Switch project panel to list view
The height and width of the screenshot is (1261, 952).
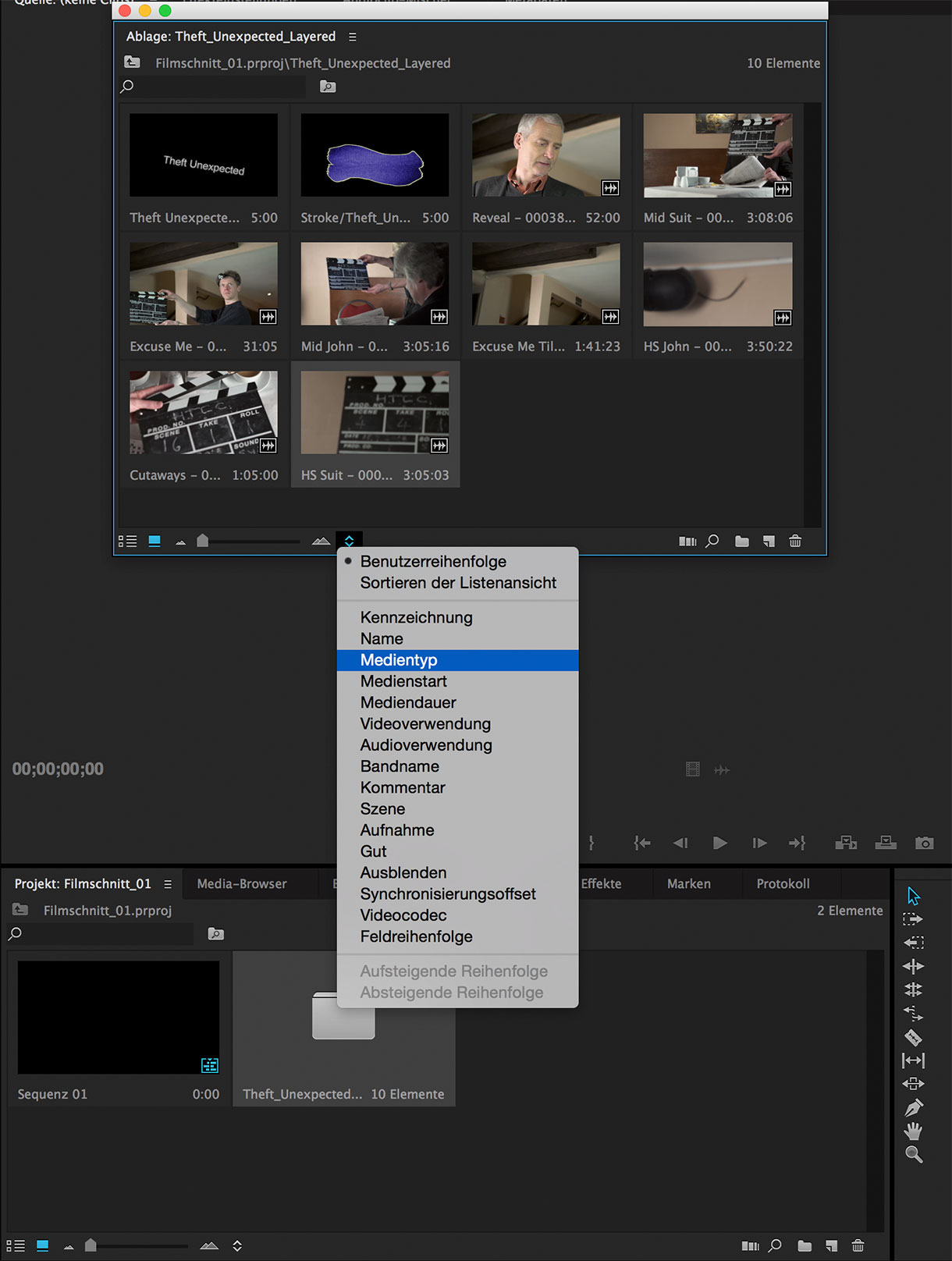click(x=16, y=1245)
